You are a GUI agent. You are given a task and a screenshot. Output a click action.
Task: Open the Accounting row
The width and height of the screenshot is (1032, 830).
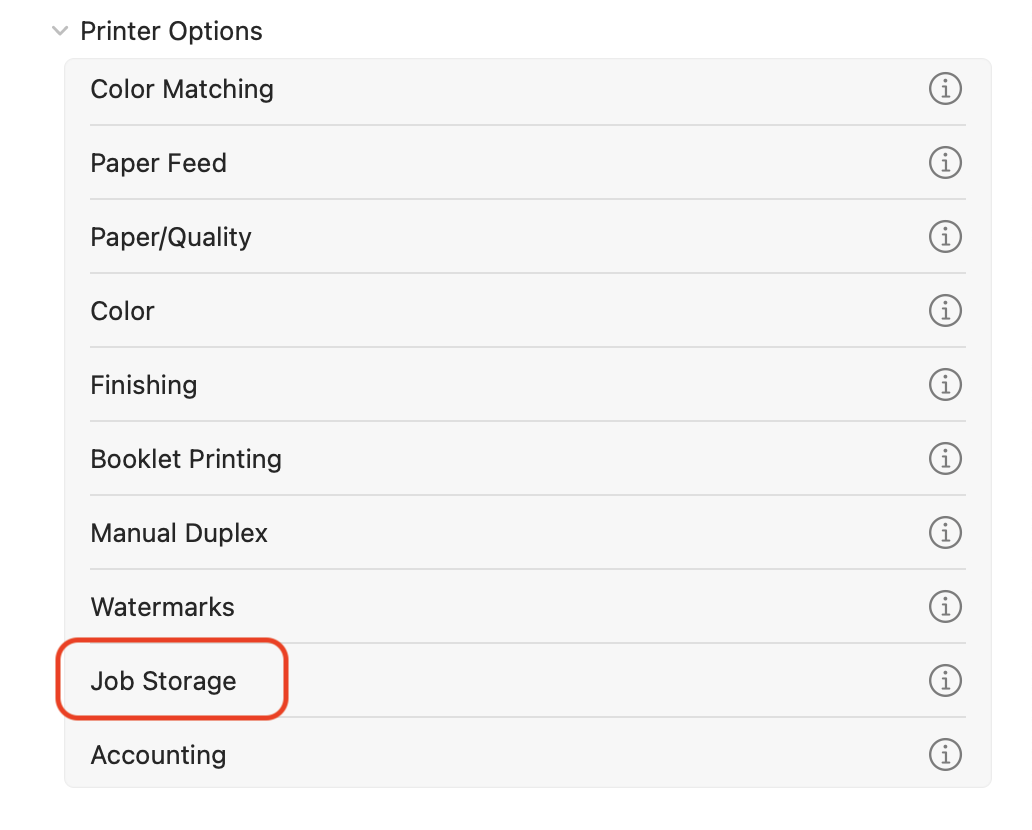click(528, 754)
